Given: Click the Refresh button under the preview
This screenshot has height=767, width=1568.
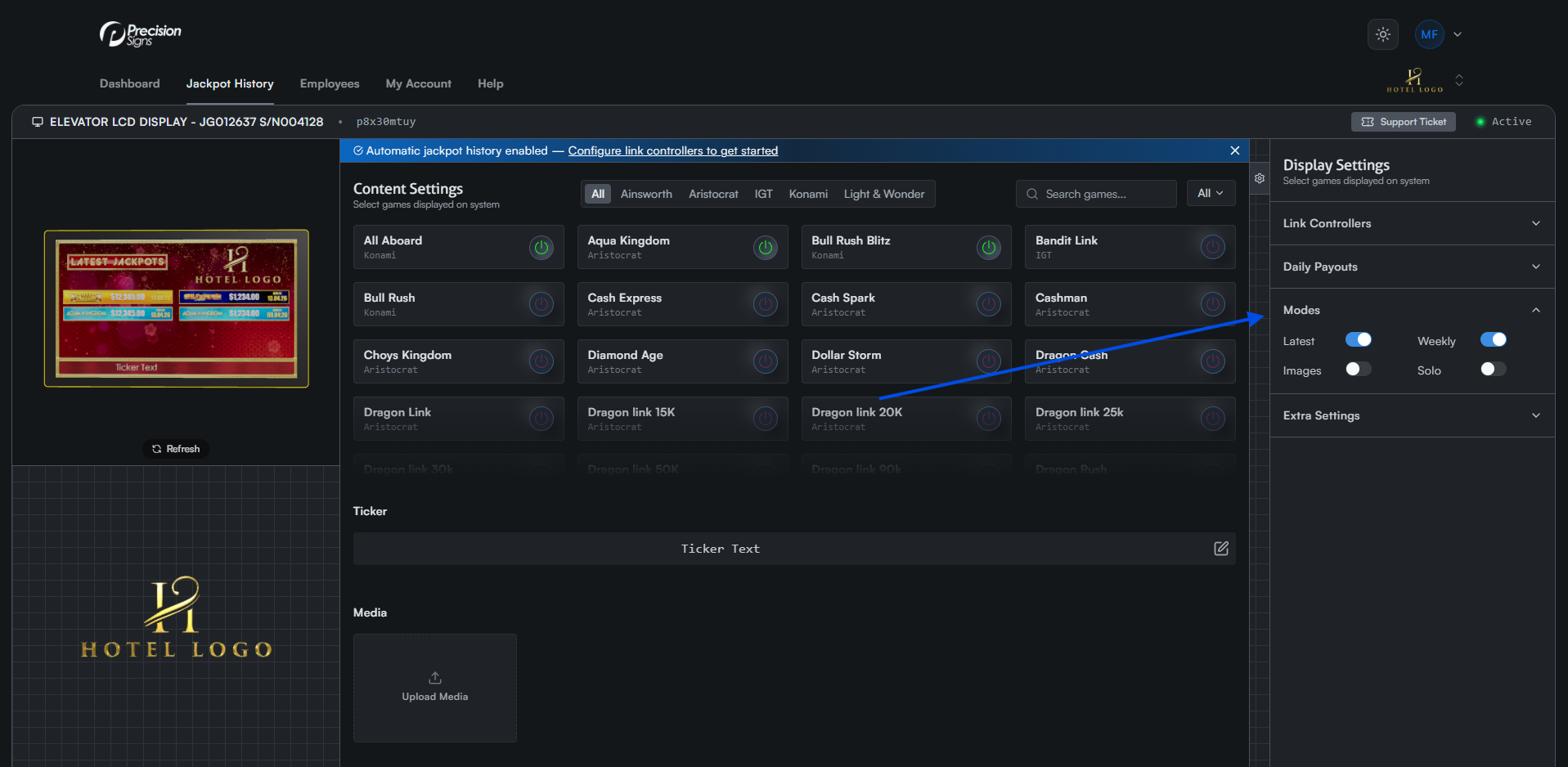Looking at the screenshot, I should coord(175,448).
